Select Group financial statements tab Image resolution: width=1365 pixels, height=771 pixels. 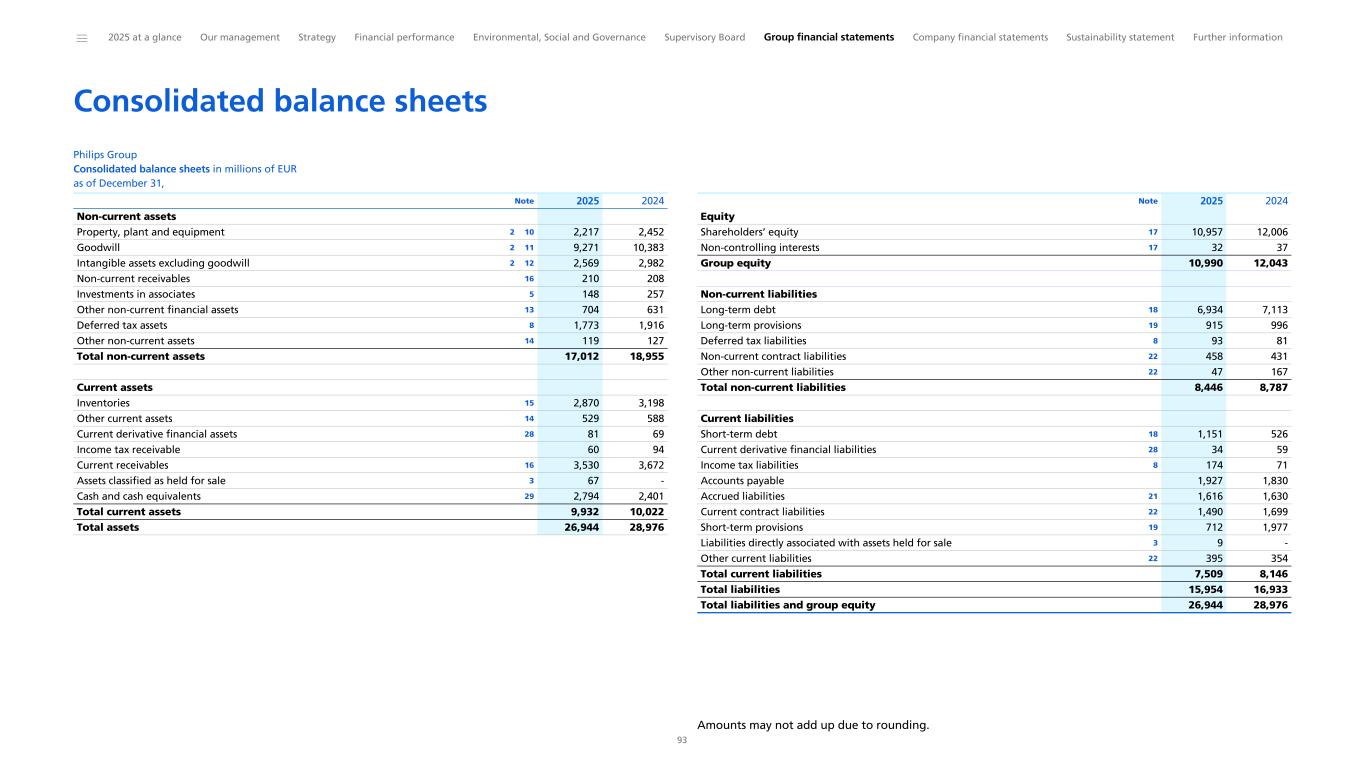coord(828,38)
